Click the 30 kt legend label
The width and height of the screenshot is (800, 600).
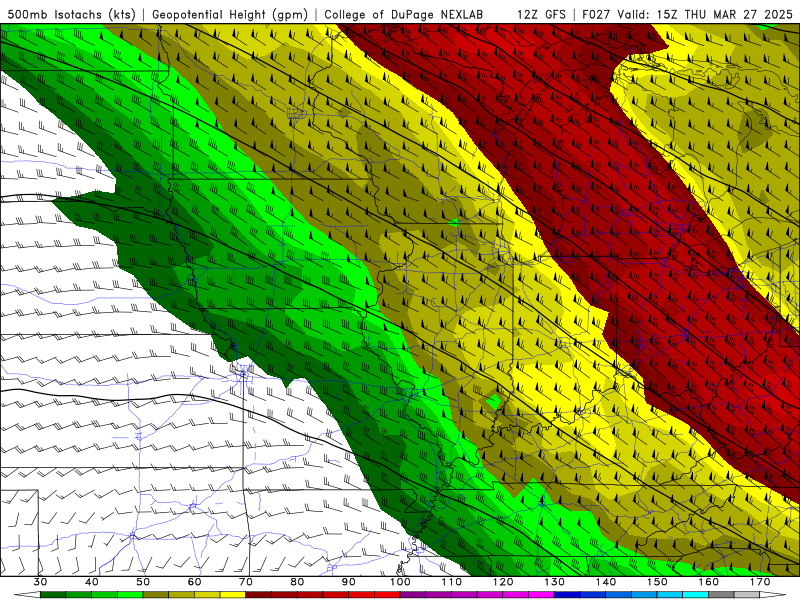pos(40,582)
